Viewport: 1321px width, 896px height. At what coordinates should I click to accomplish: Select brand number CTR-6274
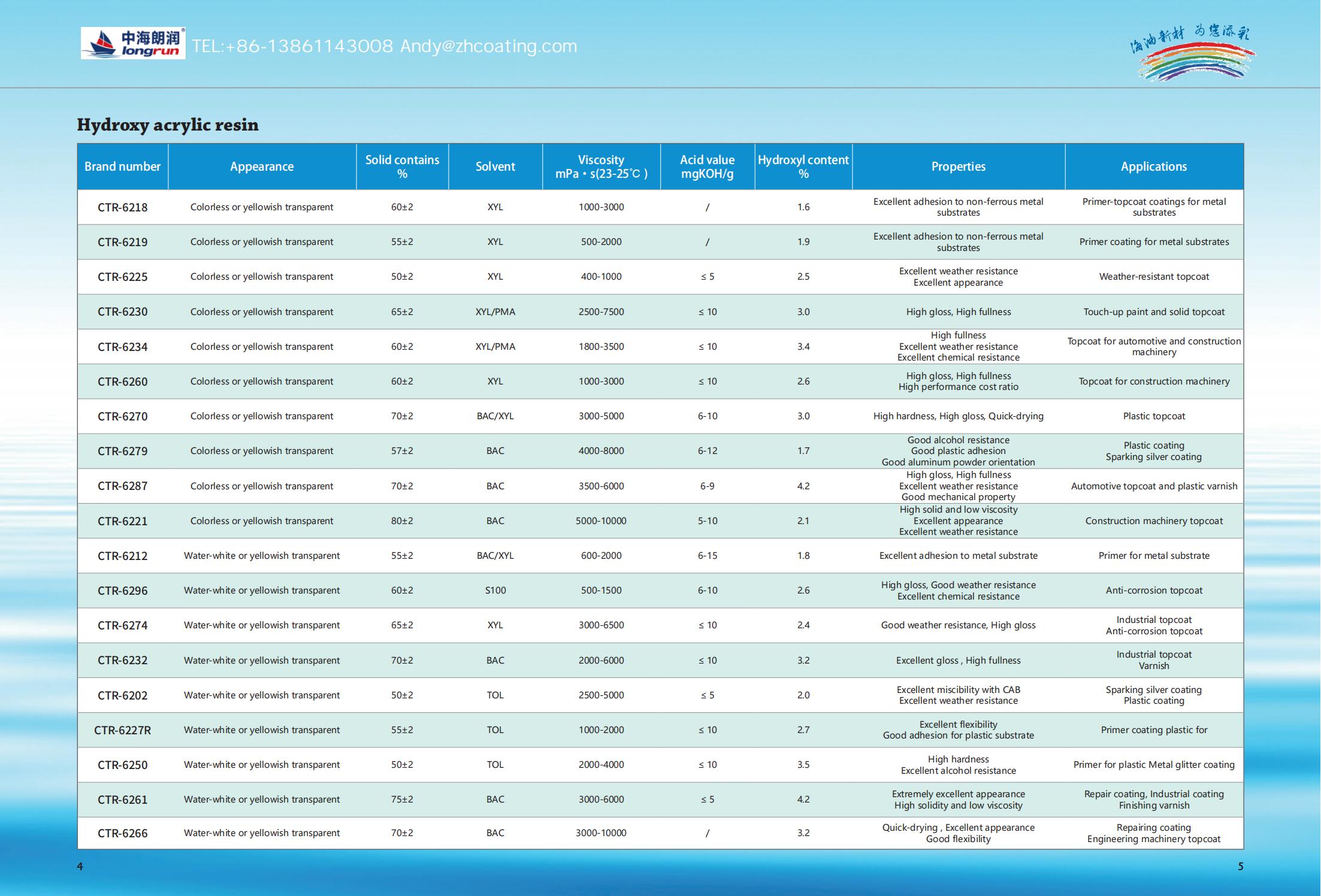coord(122,625)
